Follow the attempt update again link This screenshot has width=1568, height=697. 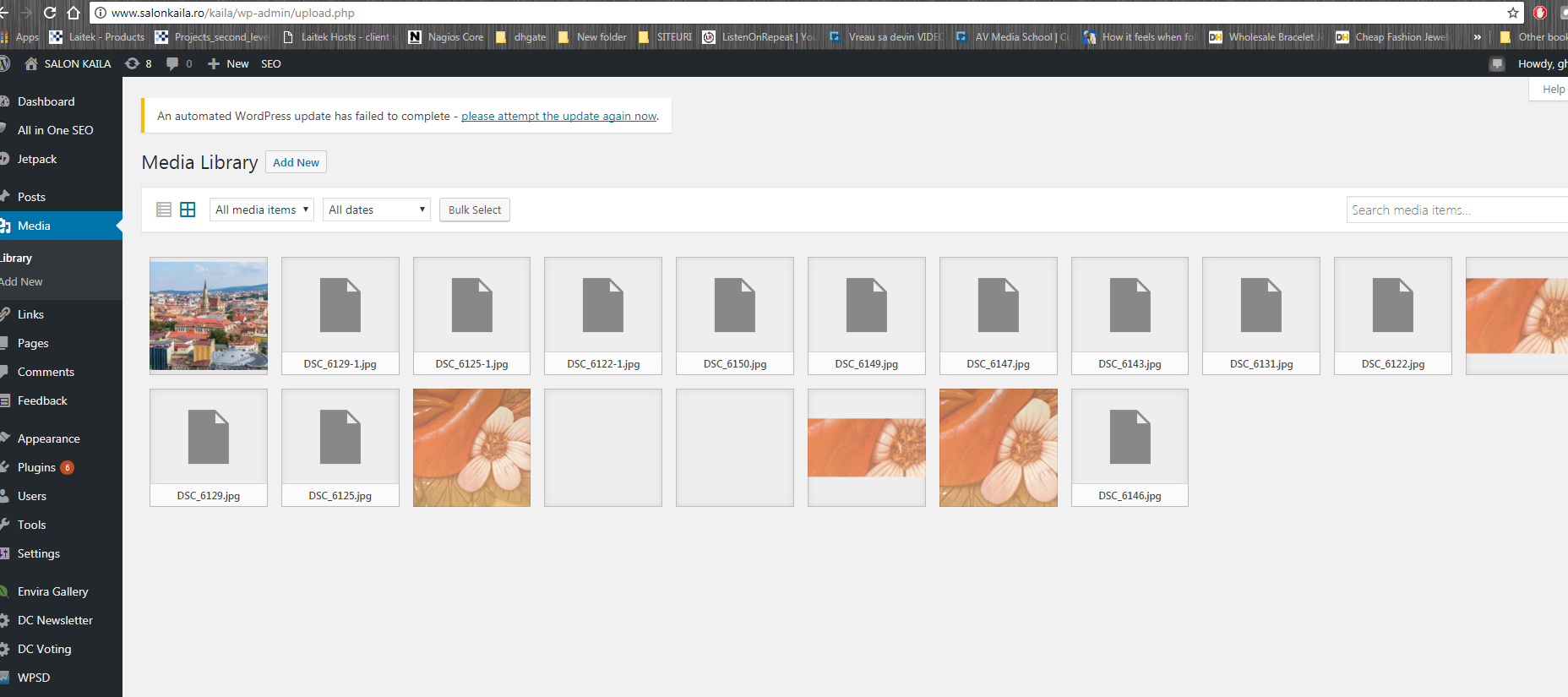558,117
